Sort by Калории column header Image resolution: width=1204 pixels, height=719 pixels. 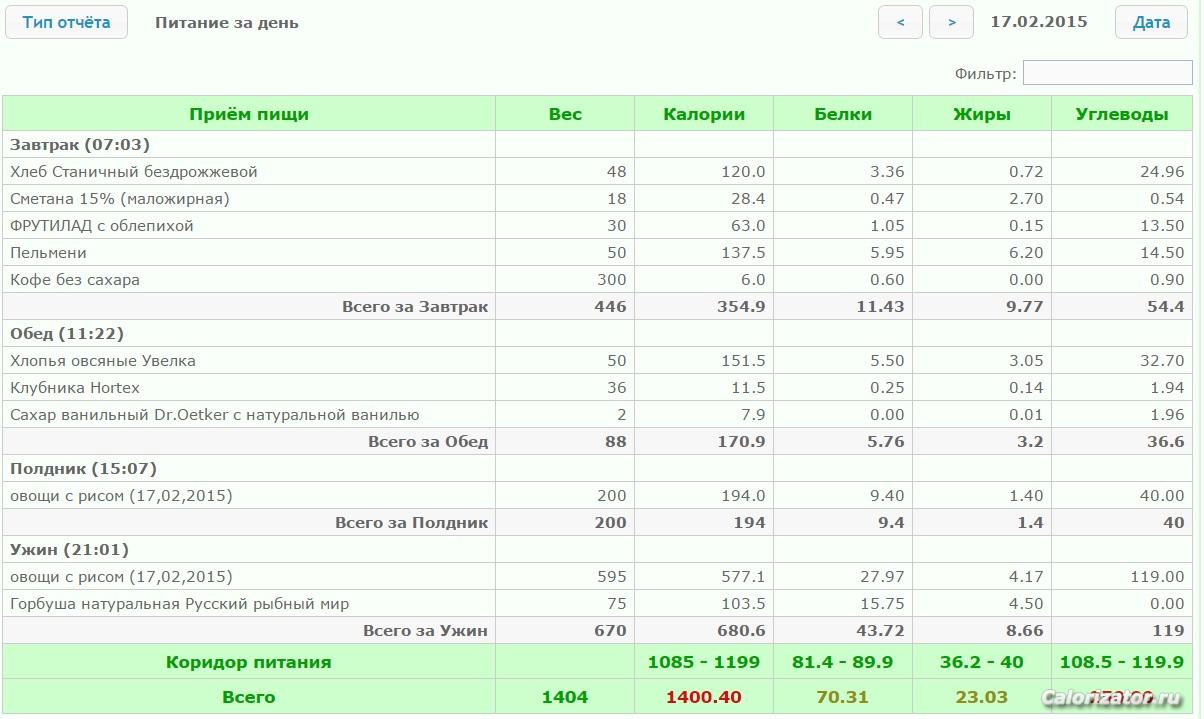click(x=704, y=114)
